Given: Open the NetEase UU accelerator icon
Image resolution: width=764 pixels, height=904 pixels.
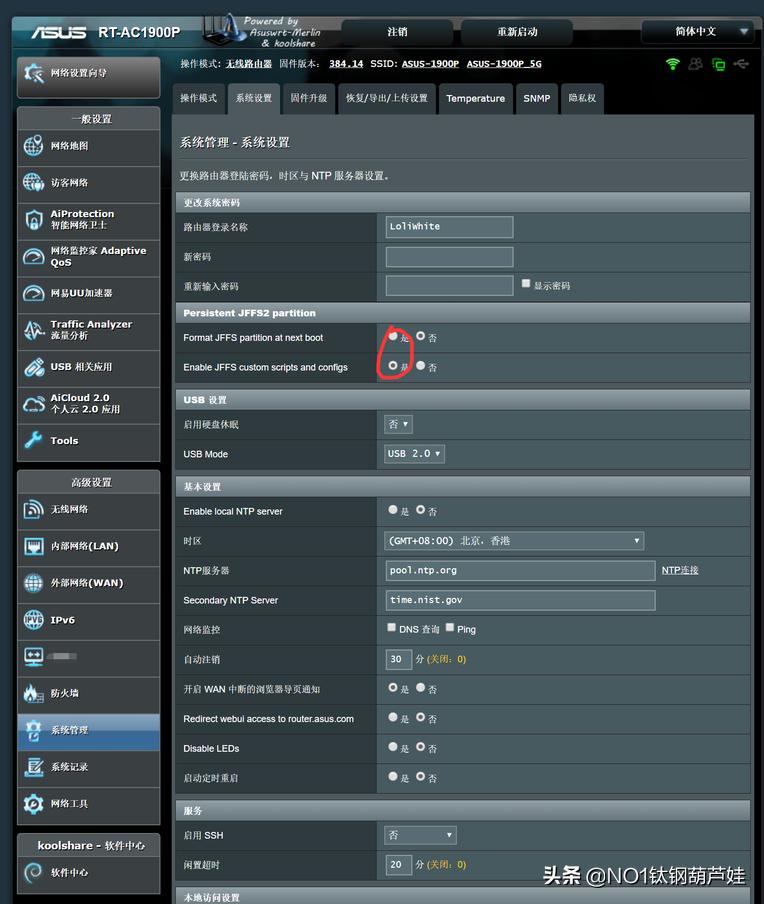Looking at the screenshot, I should click(x=33, y=293).
